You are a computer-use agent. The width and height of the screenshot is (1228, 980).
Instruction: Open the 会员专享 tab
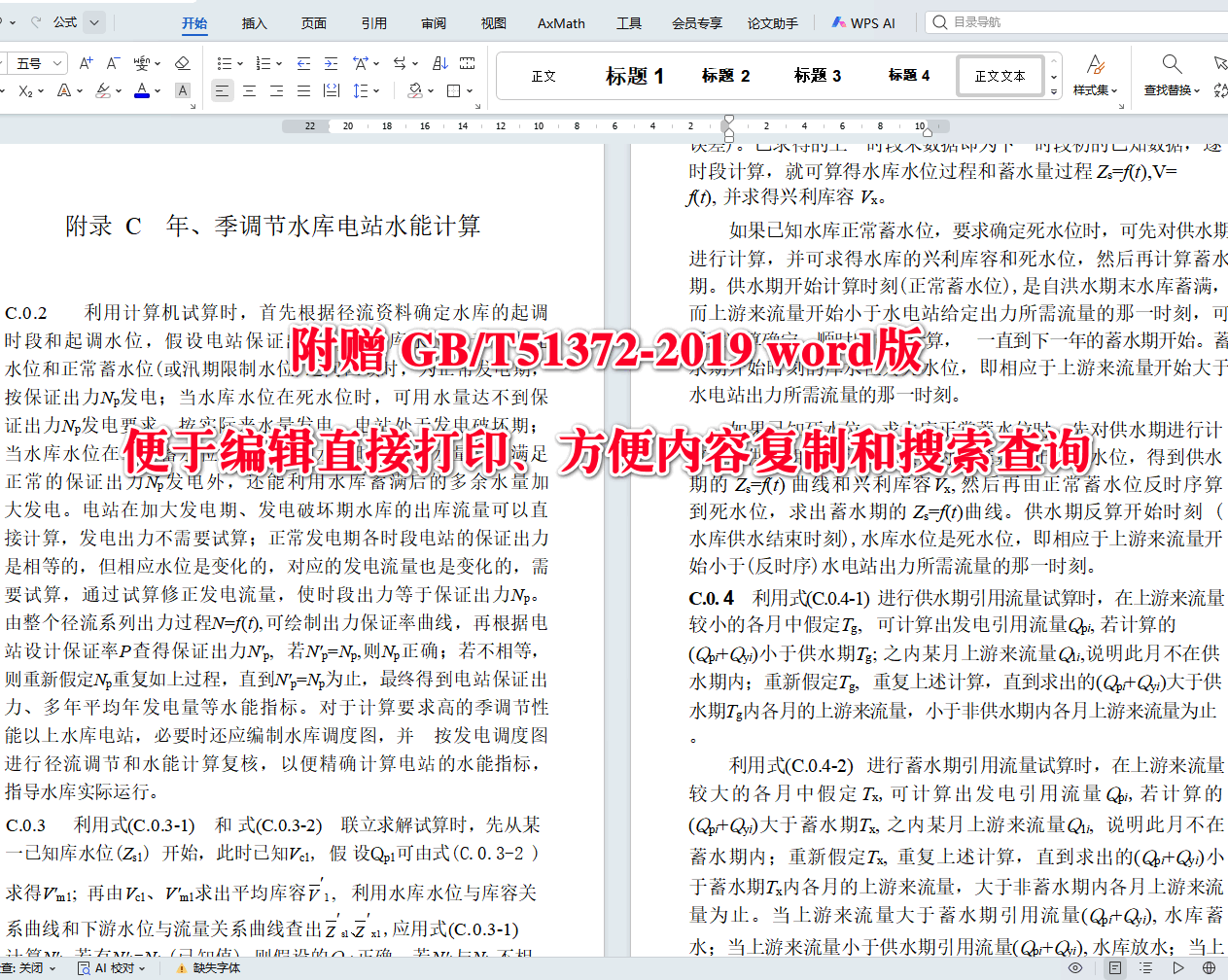pyautogui.click(x=696, y=23)
